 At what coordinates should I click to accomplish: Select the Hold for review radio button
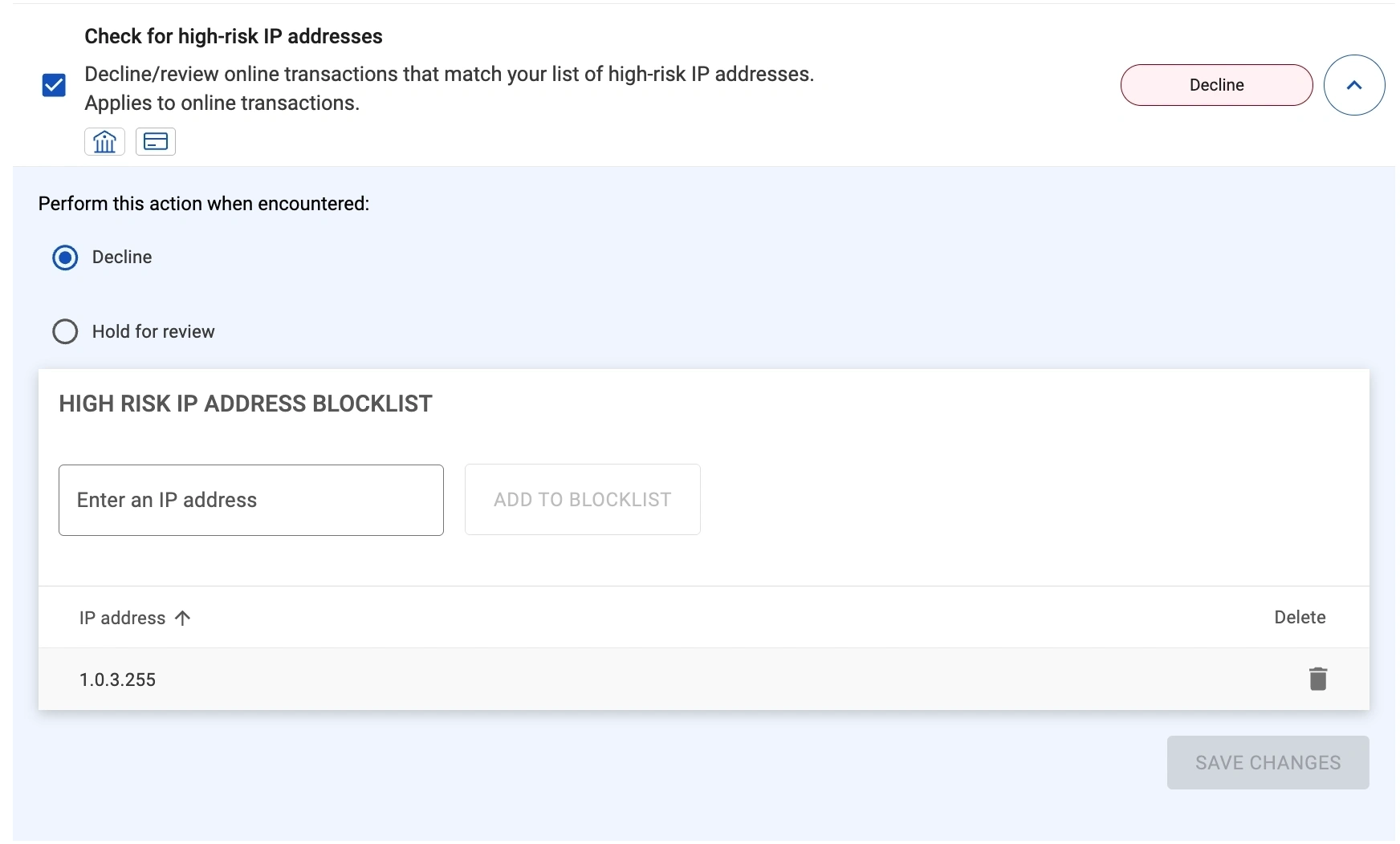[x=65, y=332]
